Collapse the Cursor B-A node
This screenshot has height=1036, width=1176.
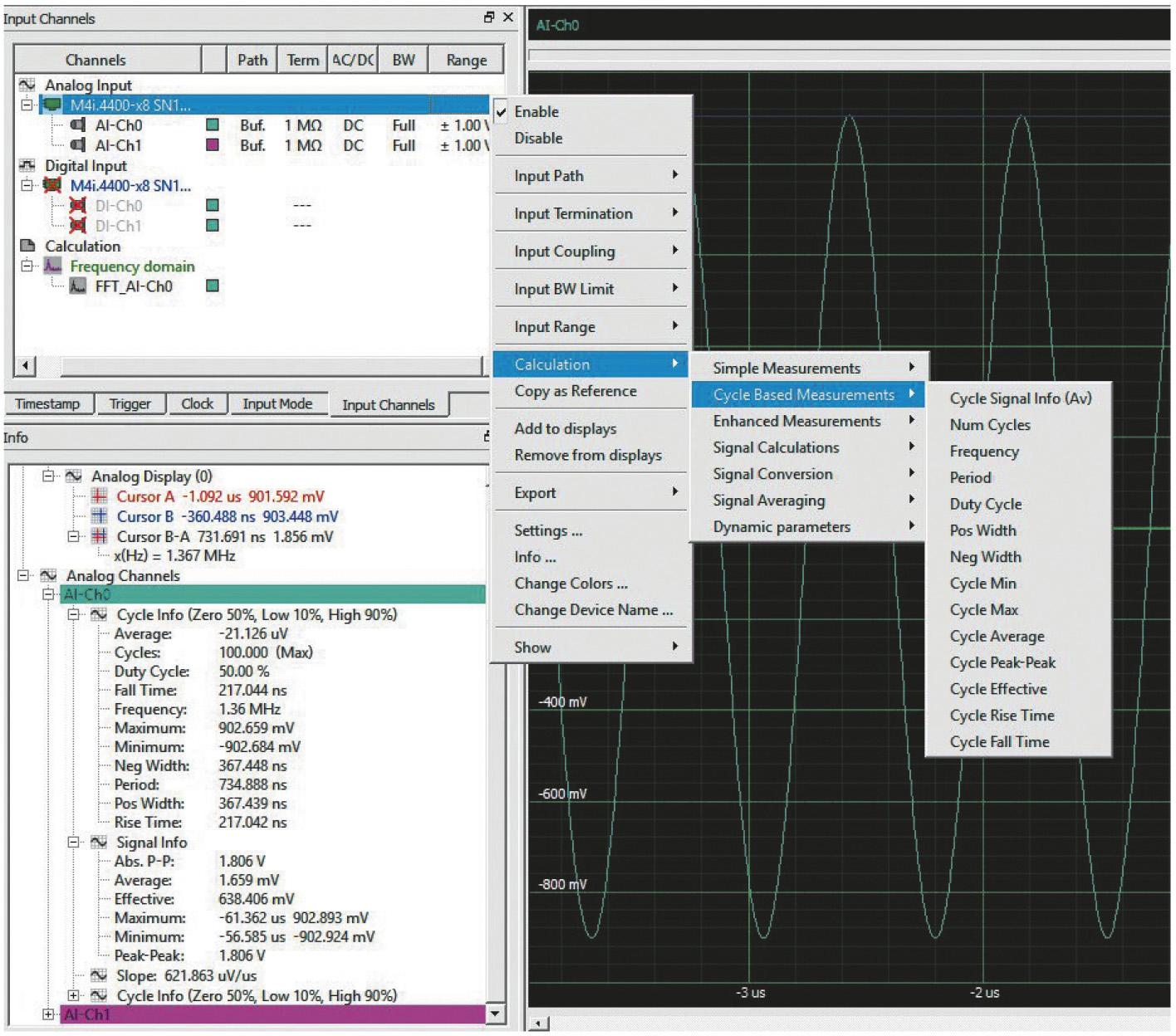(x=73, y=536)
